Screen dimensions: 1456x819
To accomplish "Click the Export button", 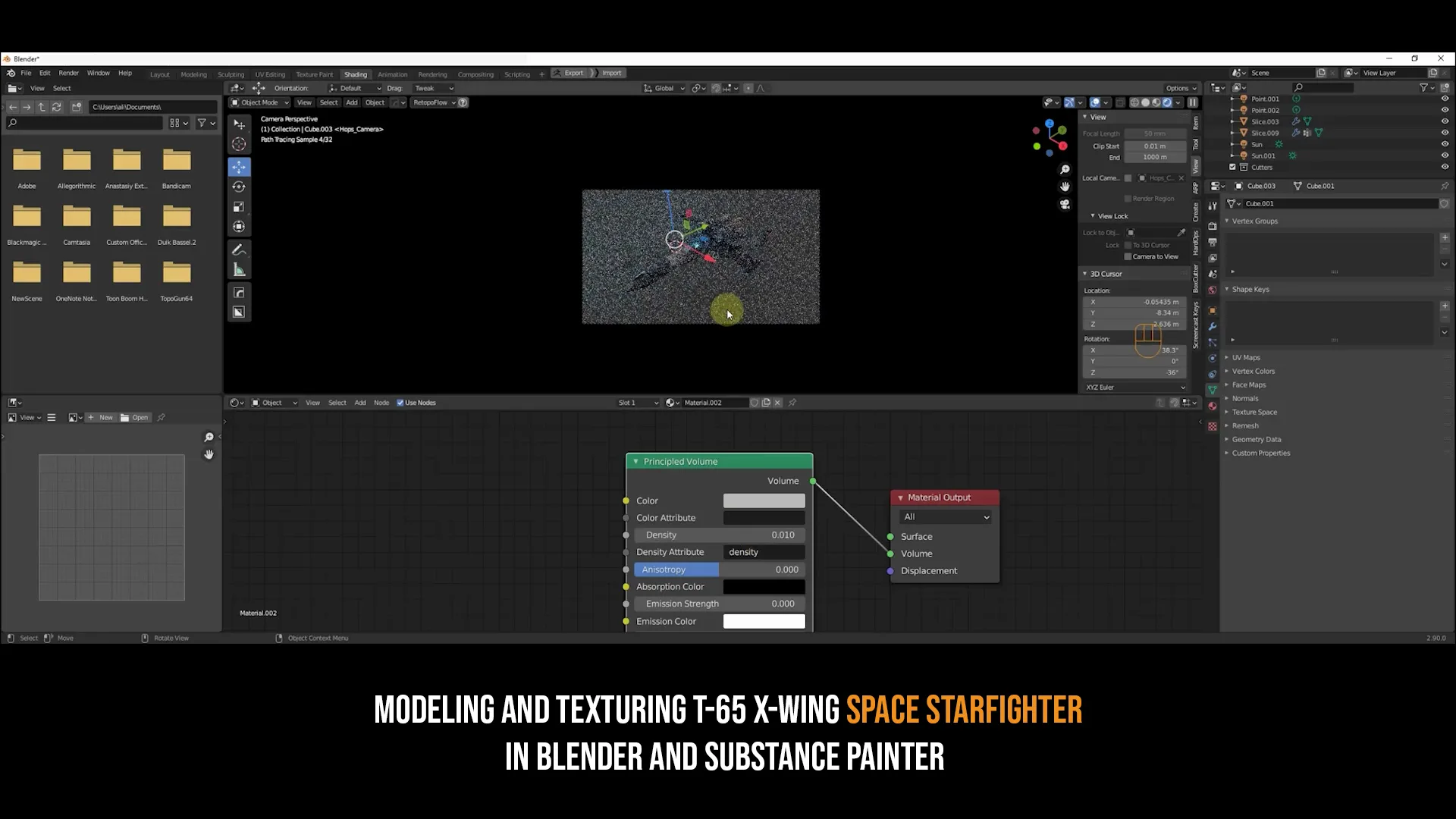I will click(x=570, y=74).
